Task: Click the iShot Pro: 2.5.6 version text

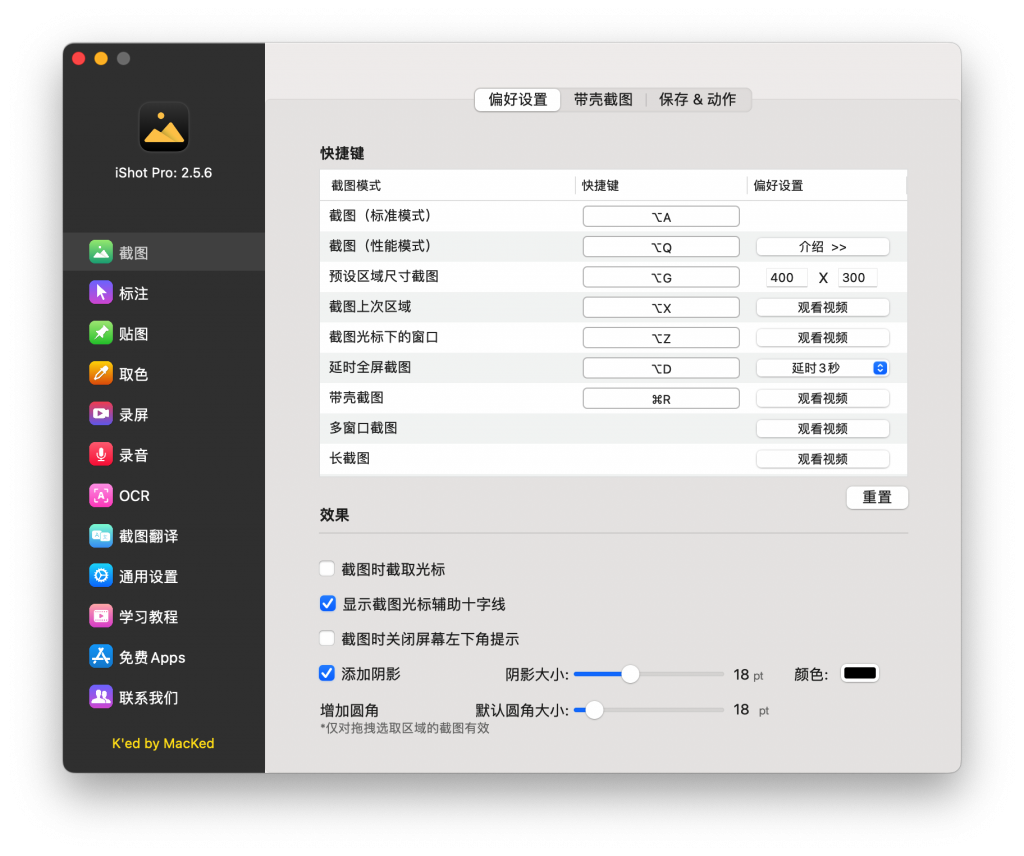Action: coord(163,173)
